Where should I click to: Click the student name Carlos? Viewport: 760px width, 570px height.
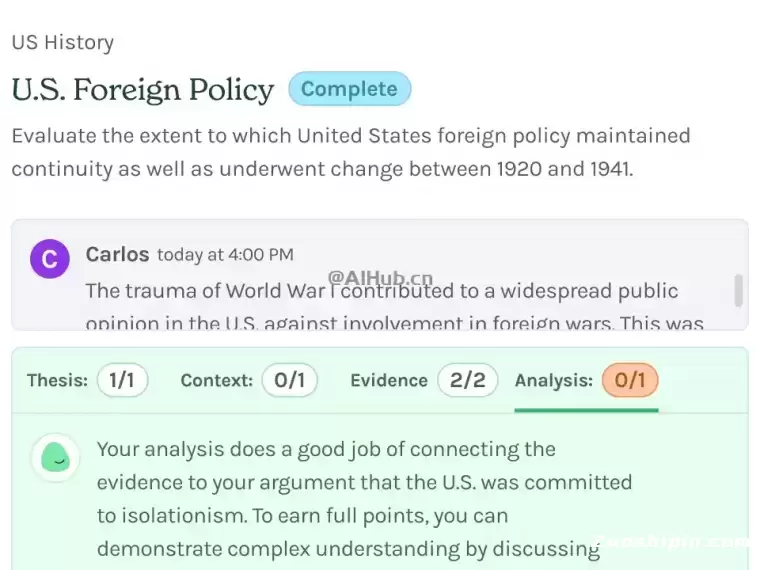click(117, 254)
